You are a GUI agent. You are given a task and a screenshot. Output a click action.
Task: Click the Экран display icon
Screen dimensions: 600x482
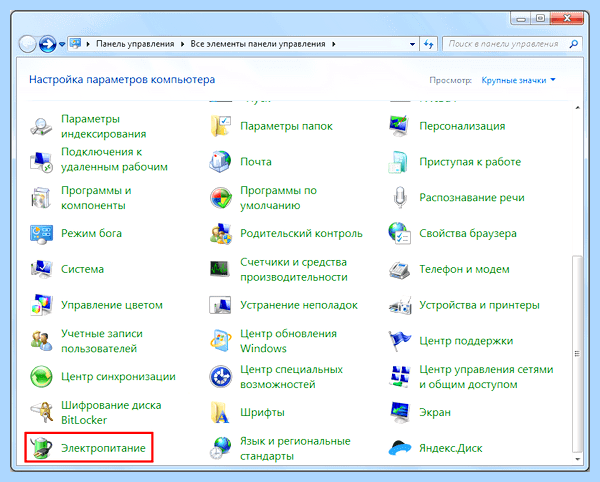coord(400,412)
